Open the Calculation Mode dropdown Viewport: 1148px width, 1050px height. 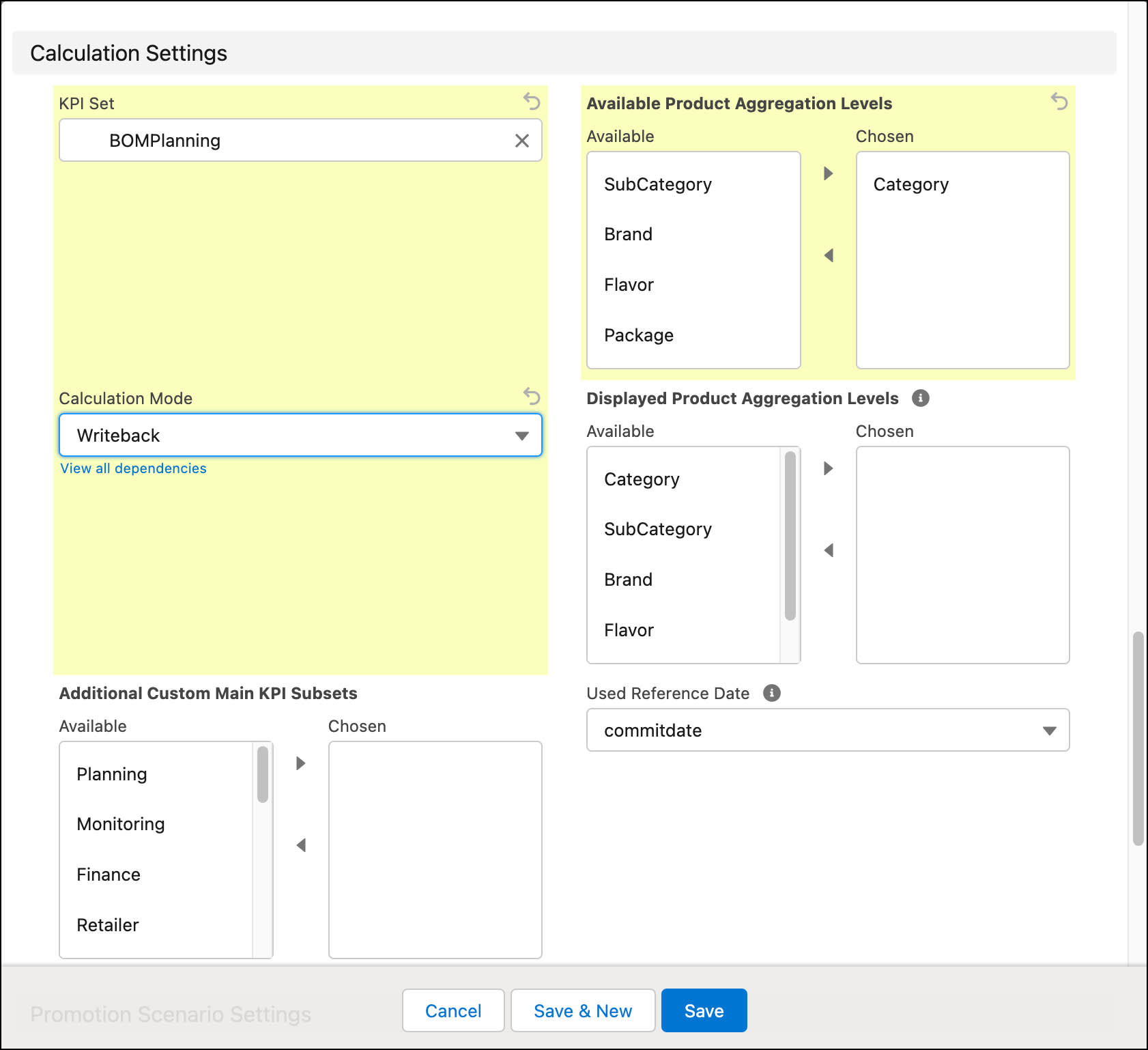(300, 435)
